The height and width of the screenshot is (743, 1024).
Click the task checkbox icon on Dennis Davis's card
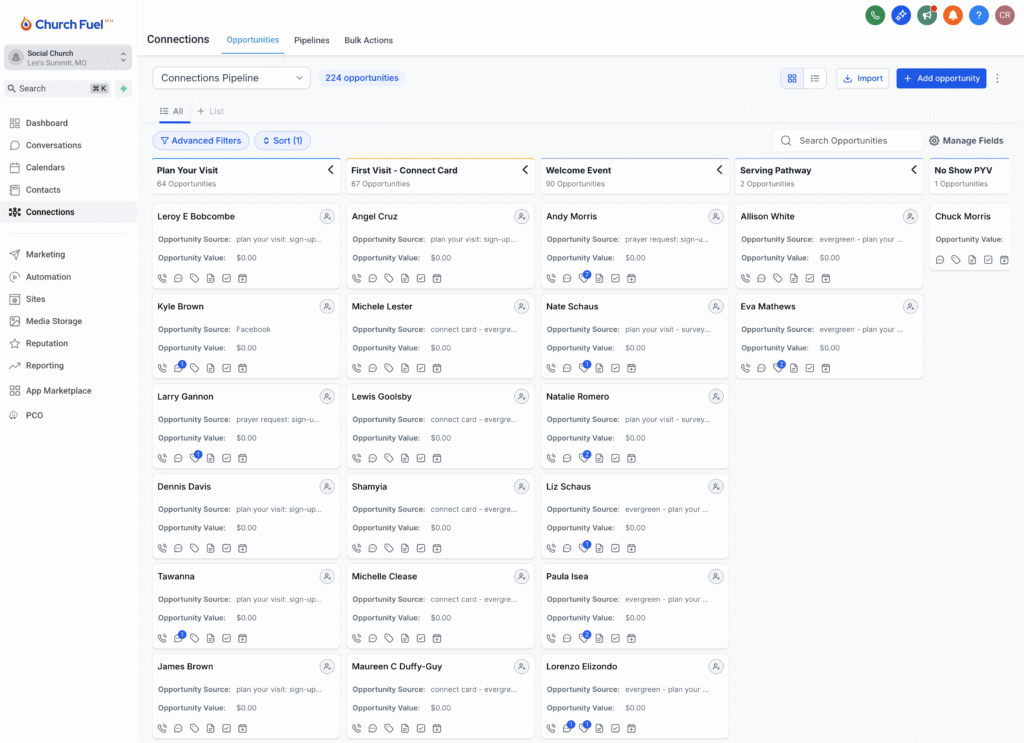click(226, 548)
